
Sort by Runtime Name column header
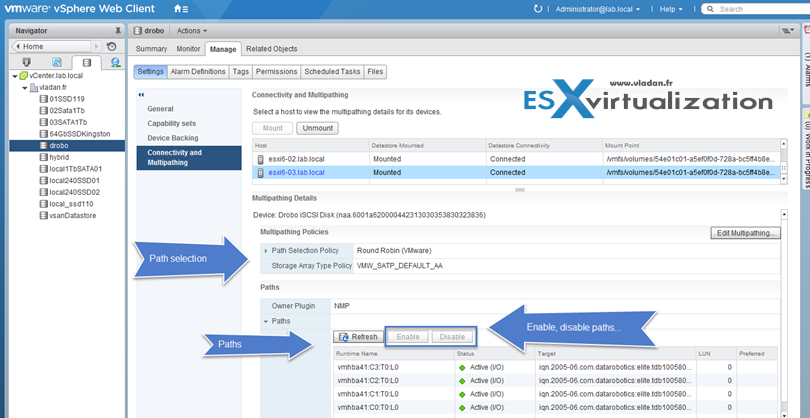(x=394, y=353)
